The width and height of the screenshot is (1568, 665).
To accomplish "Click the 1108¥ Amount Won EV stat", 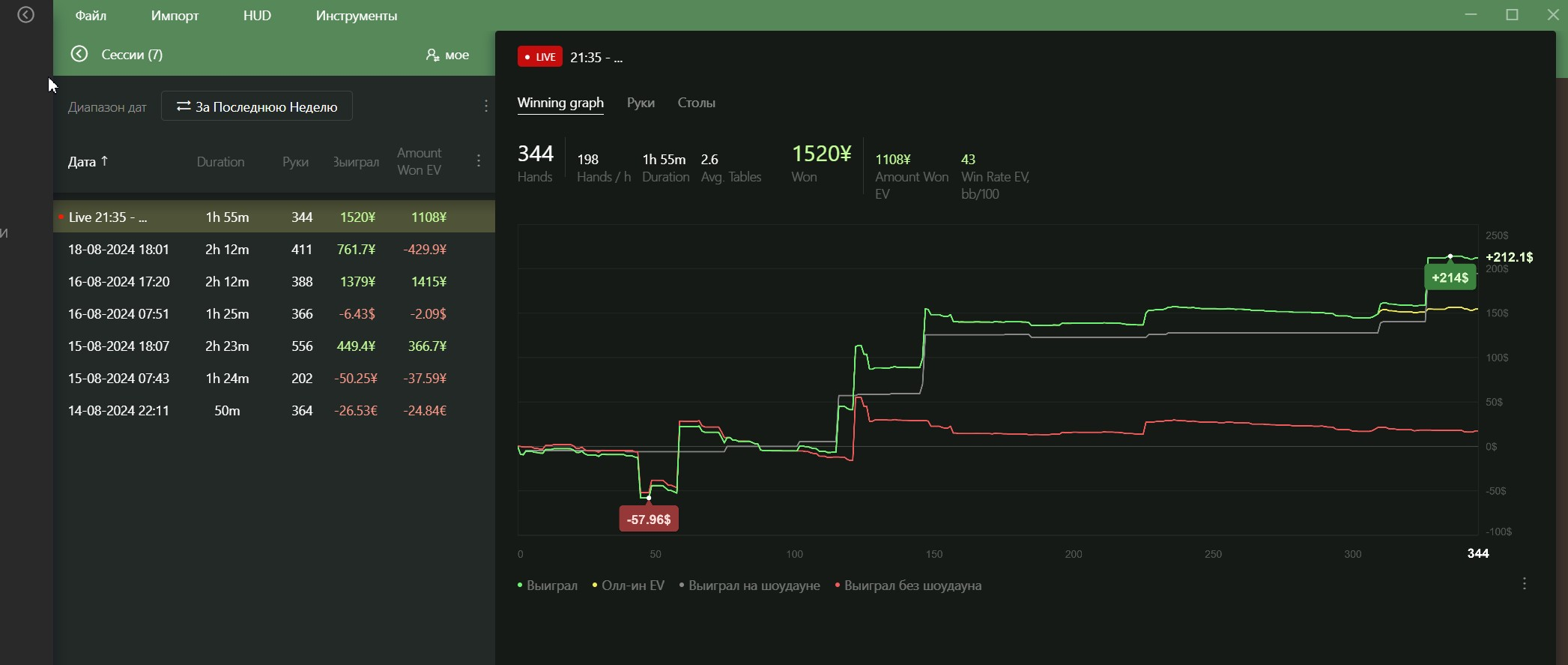I will click(911, 176).
